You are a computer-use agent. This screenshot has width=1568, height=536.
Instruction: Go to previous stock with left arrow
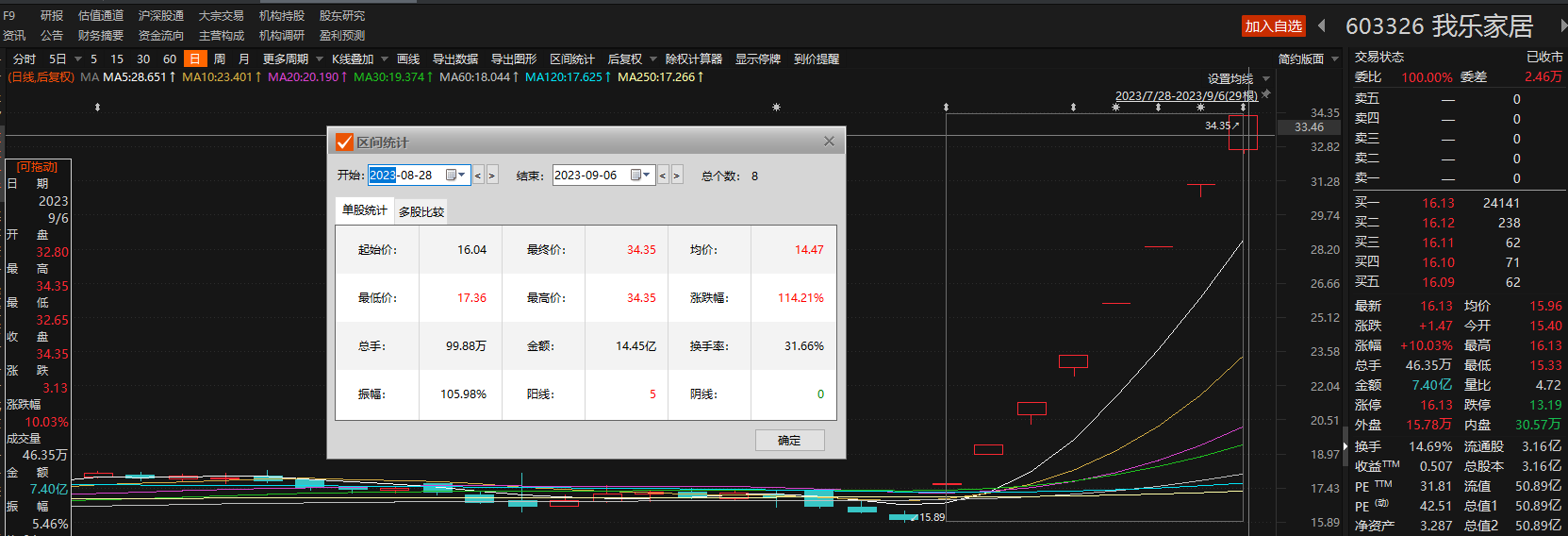click(1322, 25)
